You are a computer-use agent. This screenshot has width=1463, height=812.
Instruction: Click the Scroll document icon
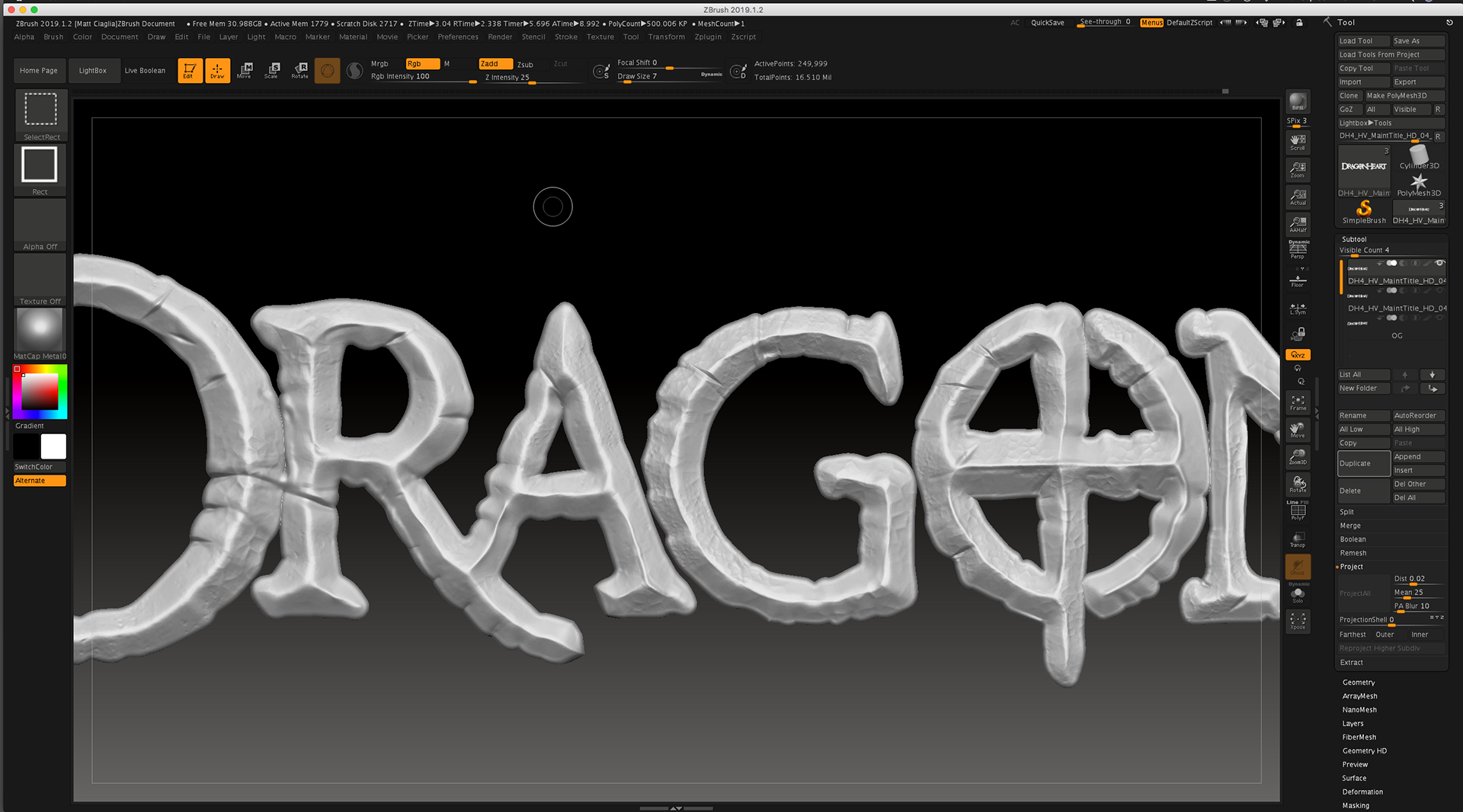1298,142
